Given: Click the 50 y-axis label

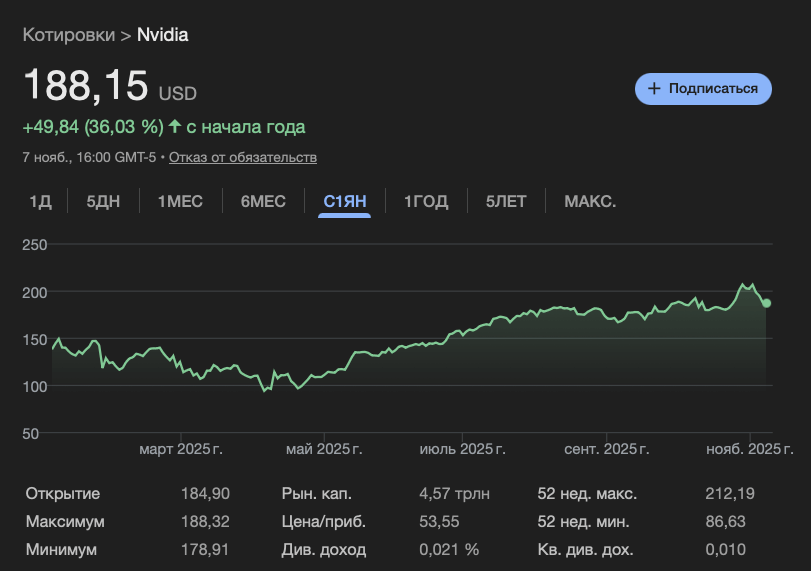Looking at the screenshot, I should tap(31, 433).
